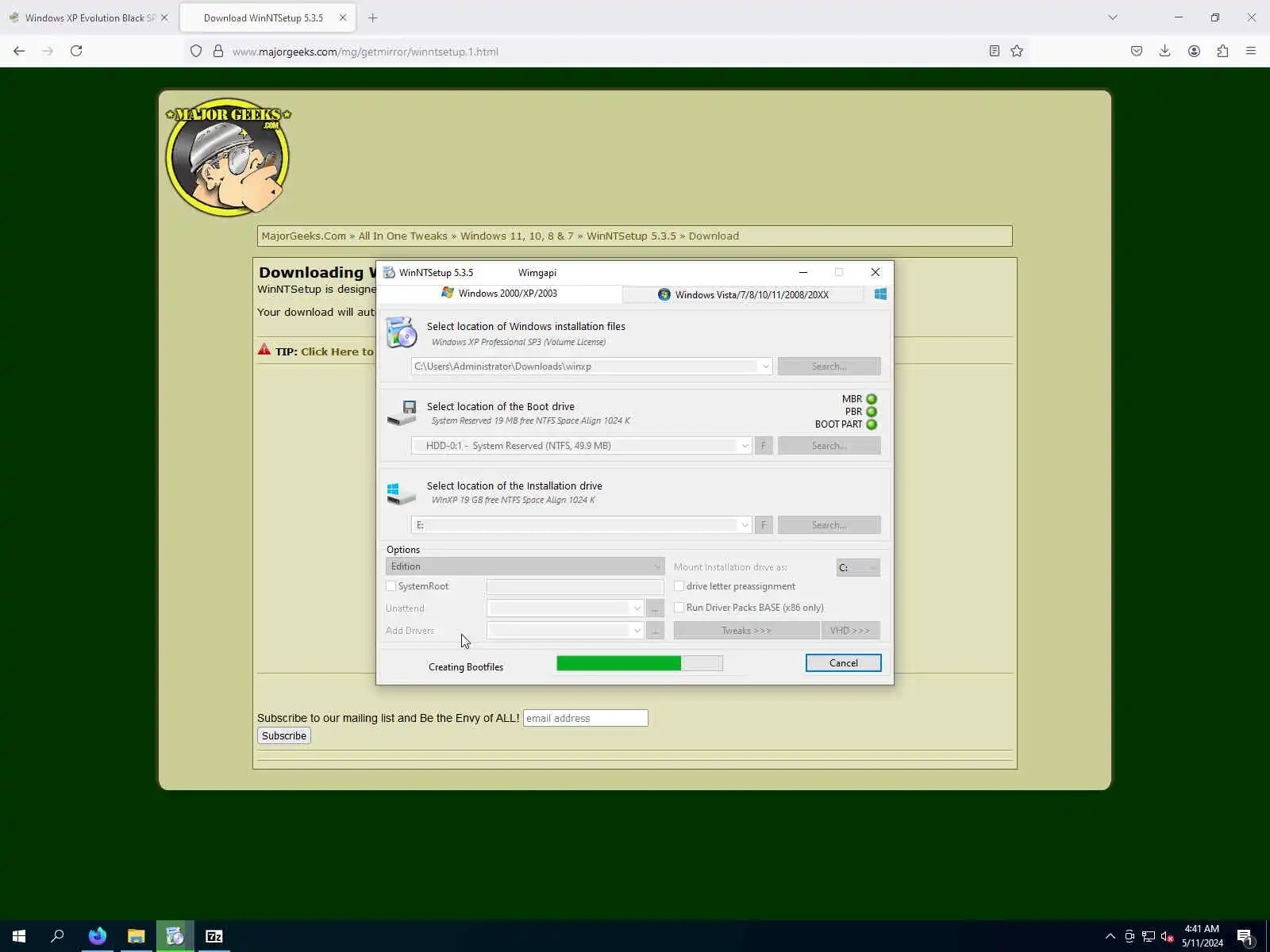This screenshot has width=1270, height=952.
Task: Click the installation files CD icon
Action: (402, 332)
